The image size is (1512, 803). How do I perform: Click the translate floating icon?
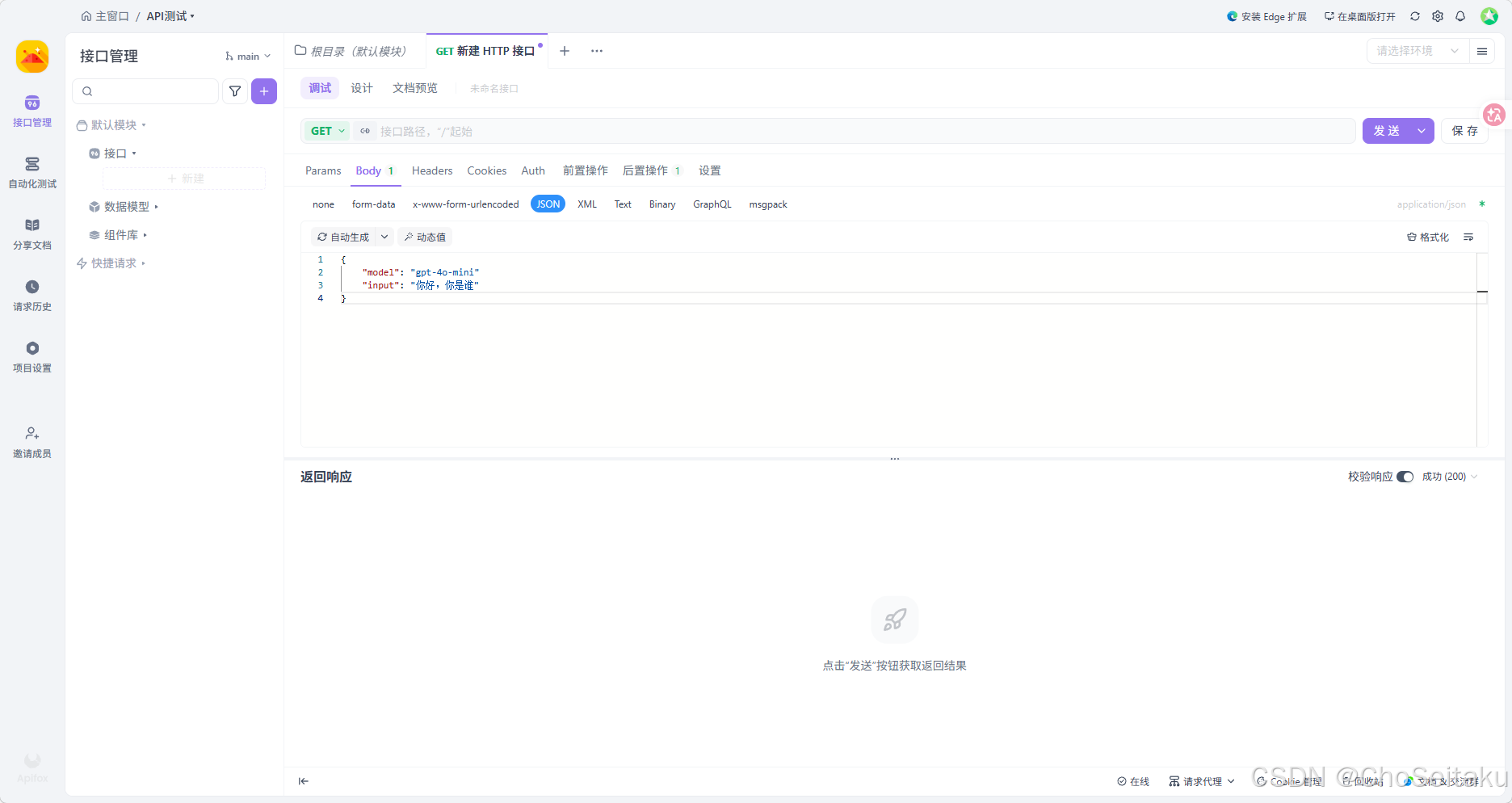1494,115
